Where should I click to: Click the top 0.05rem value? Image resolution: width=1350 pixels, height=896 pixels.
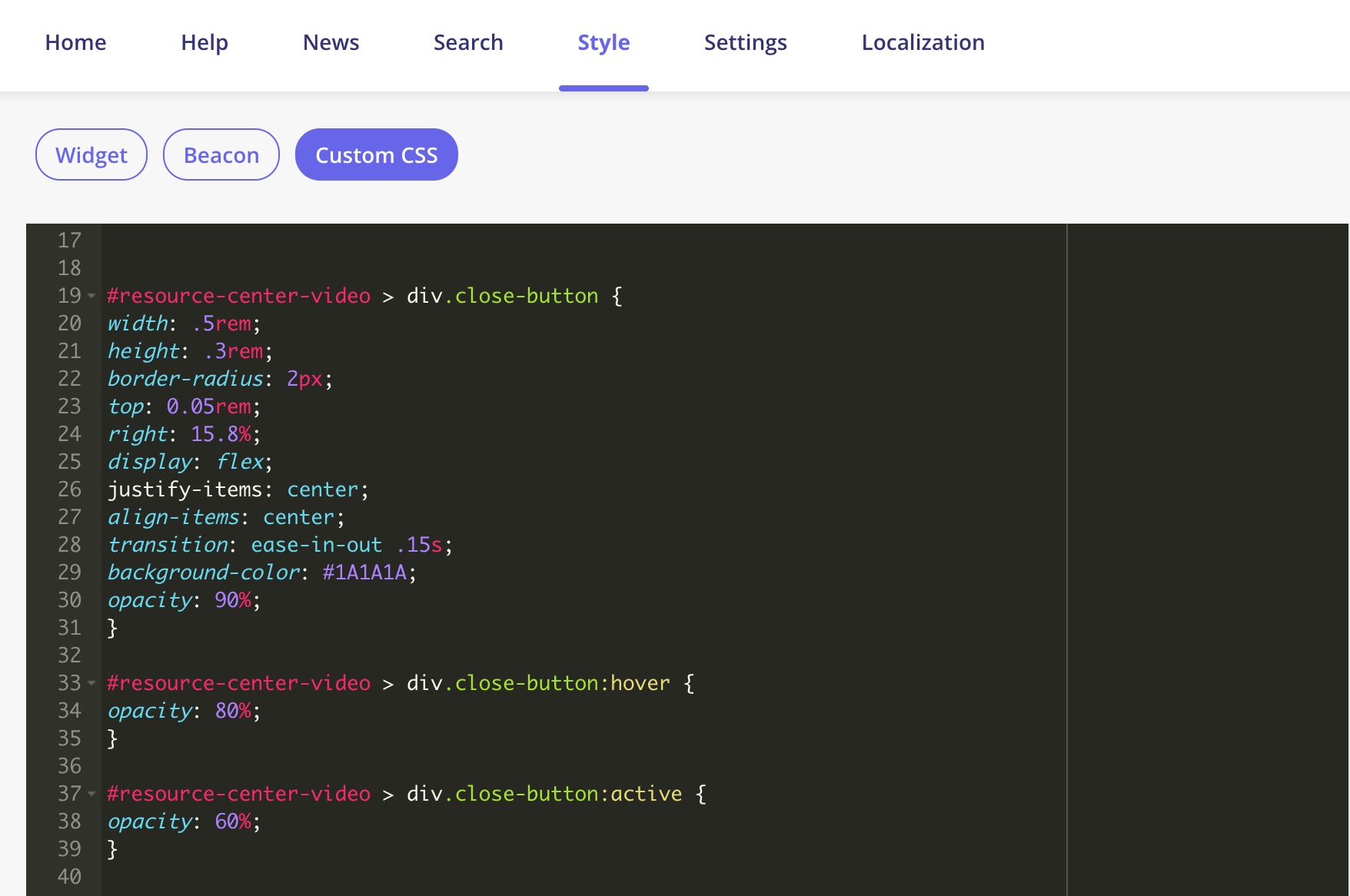(209, 407)
